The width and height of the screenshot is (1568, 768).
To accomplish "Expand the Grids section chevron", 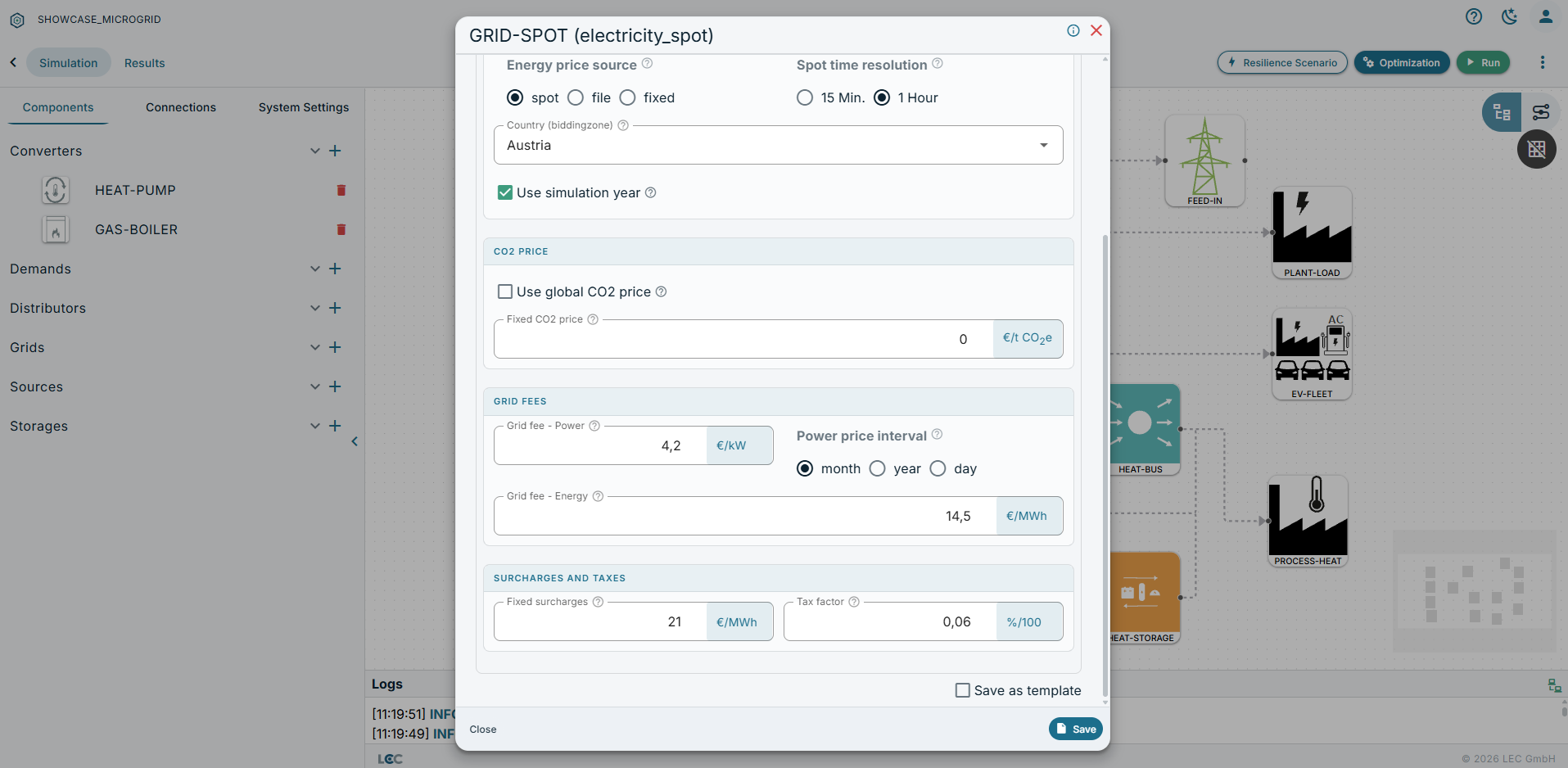I will click(x=315, y=347).
